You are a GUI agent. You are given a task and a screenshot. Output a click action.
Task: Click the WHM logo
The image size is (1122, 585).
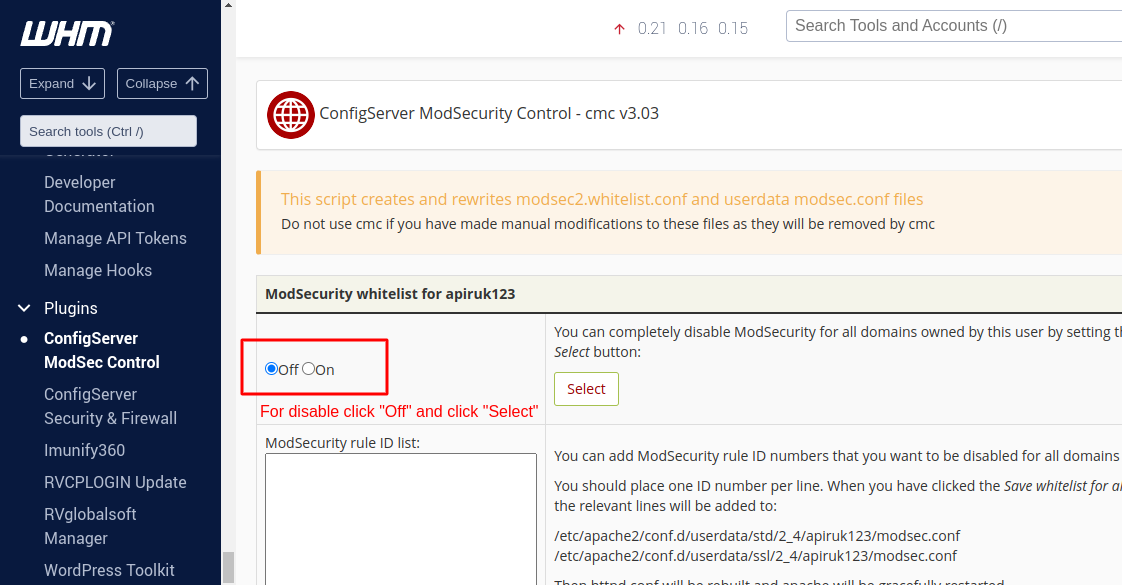click(x=67, y=34)
